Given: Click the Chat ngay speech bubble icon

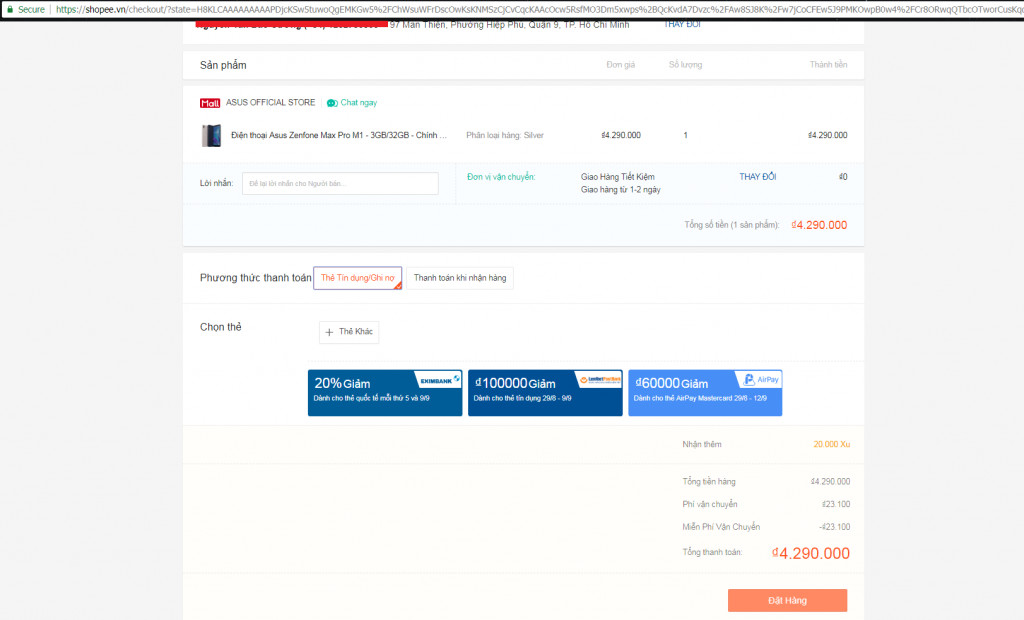Looking at the screenshot, I should 331,102.
